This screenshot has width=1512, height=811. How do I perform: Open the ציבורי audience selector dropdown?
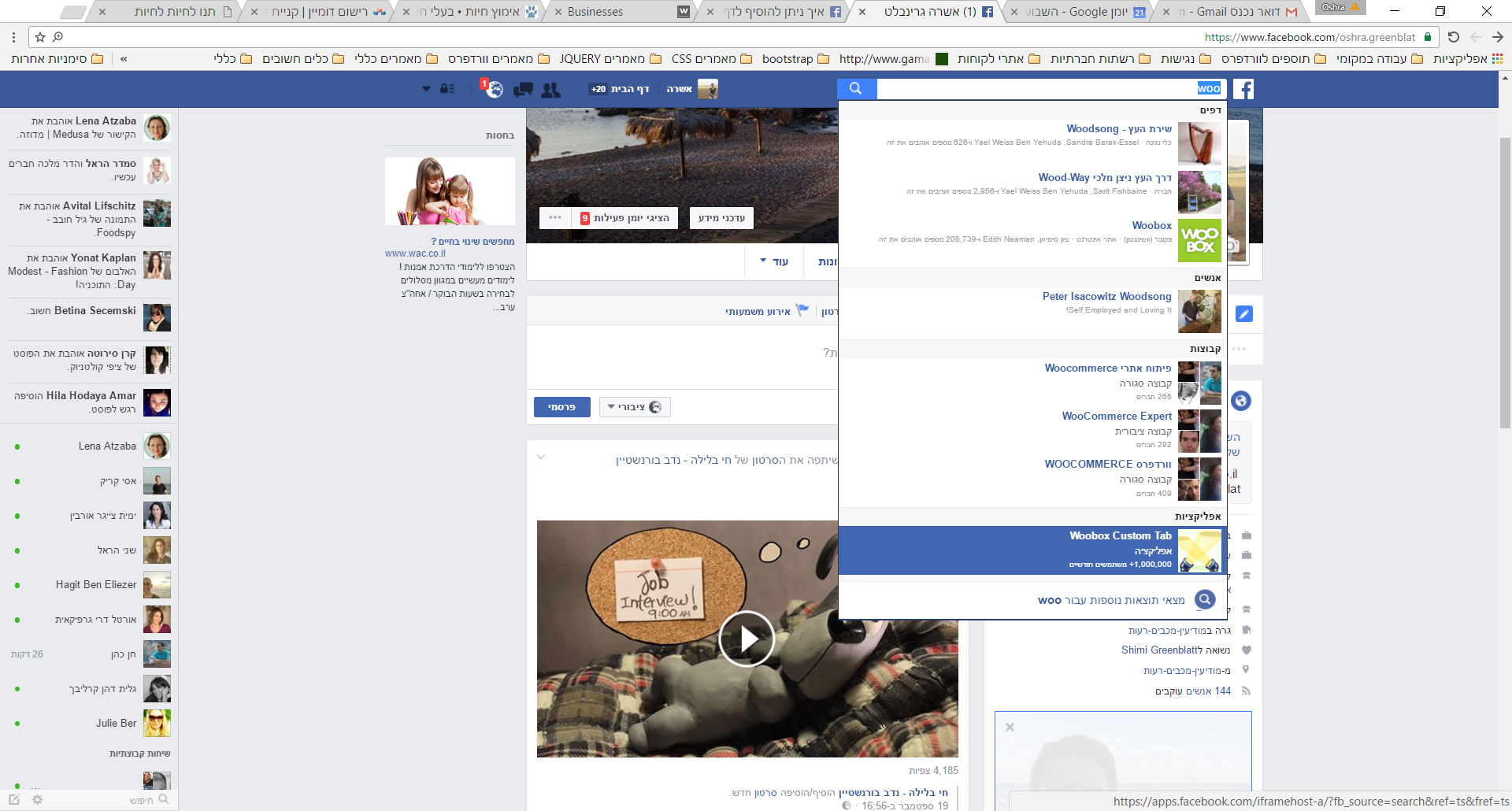635,407
